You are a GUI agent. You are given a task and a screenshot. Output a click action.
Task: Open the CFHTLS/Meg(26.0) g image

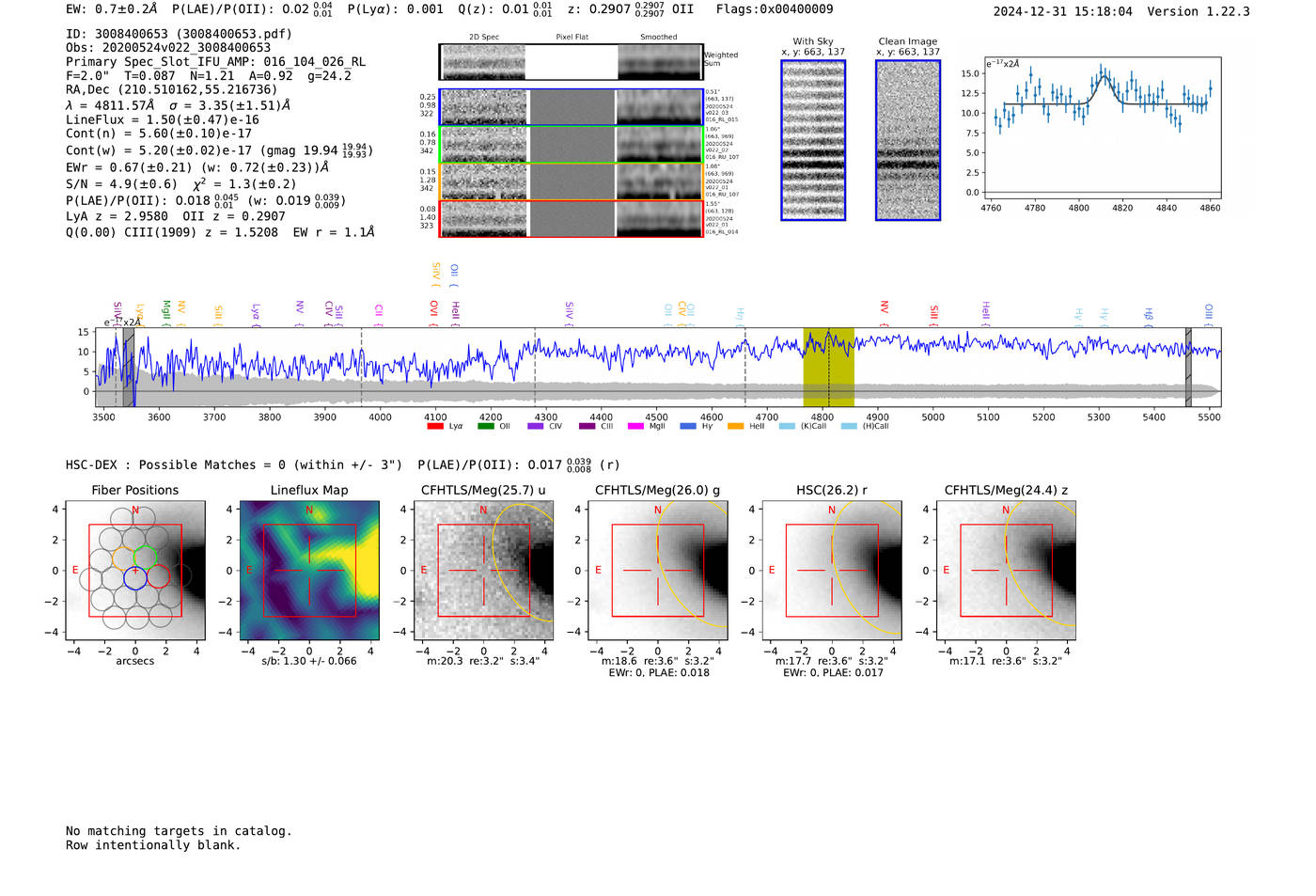[657, 571]
